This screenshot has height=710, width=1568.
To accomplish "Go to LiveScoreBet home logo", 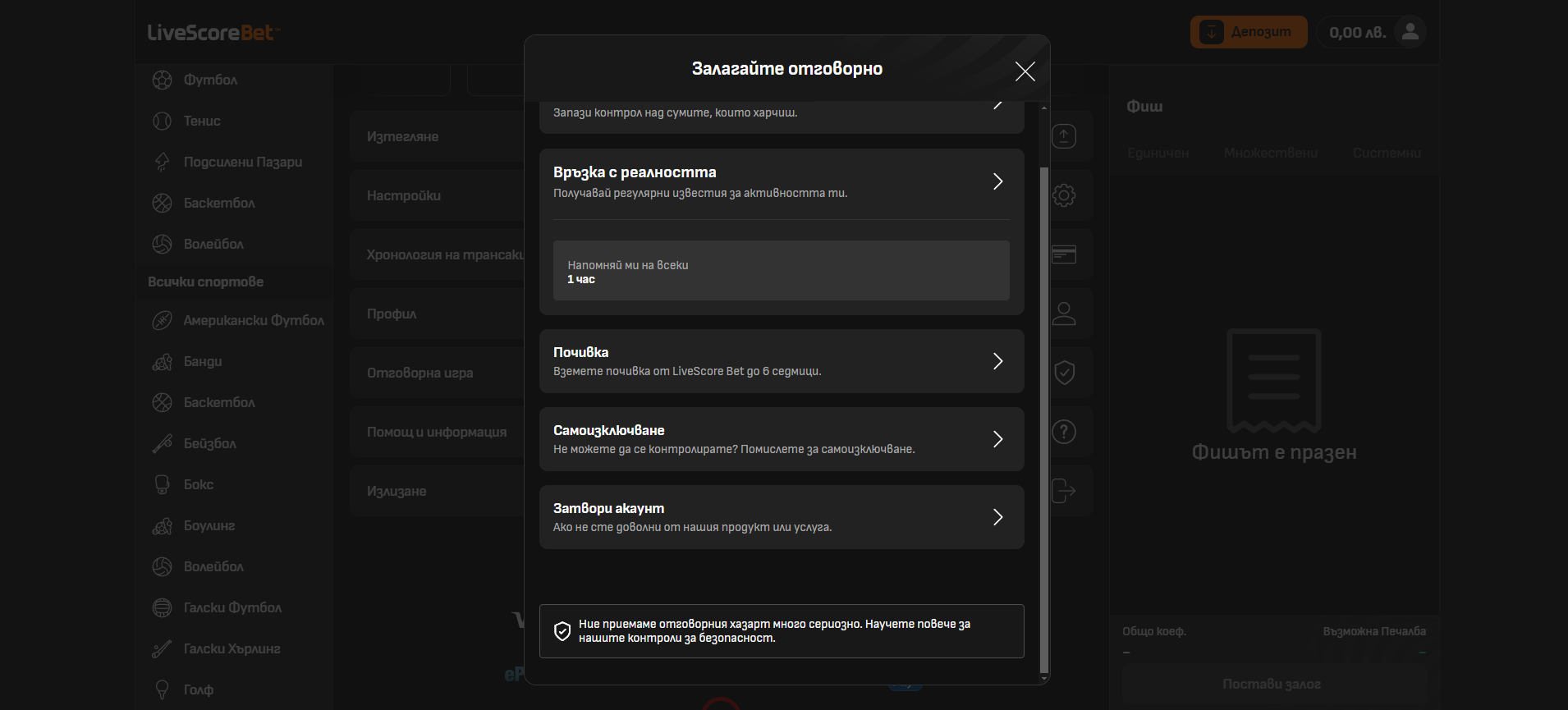I will pos(213,32).
